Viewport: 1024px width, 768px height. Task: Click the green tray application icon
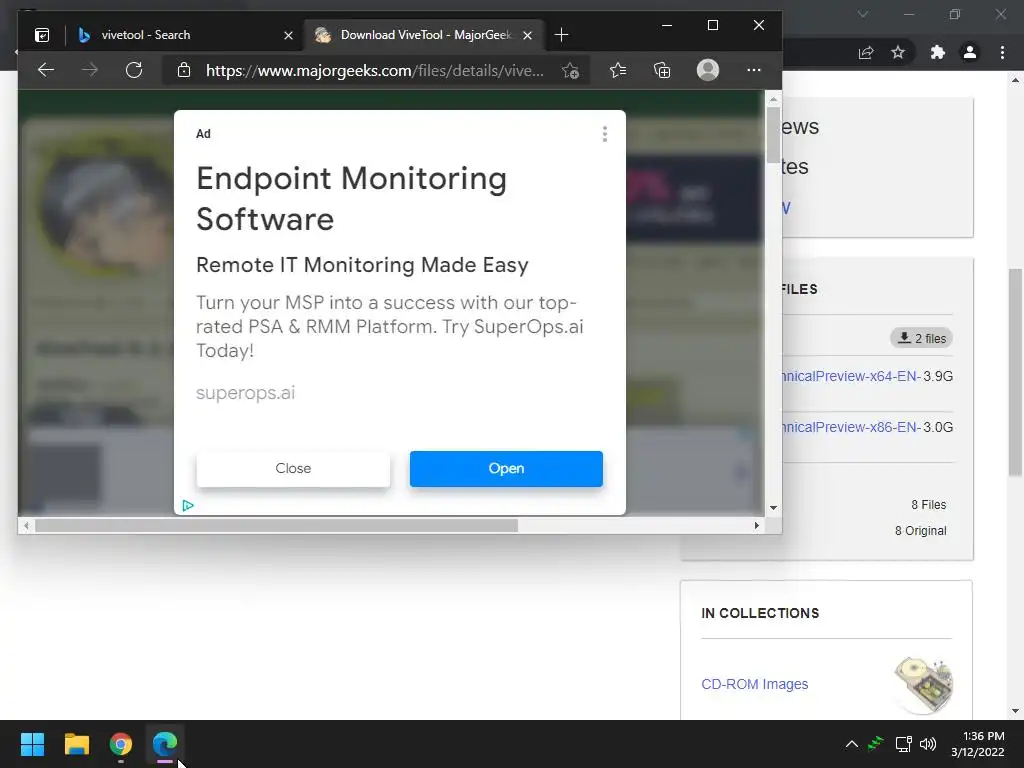[x=876, y=744]
